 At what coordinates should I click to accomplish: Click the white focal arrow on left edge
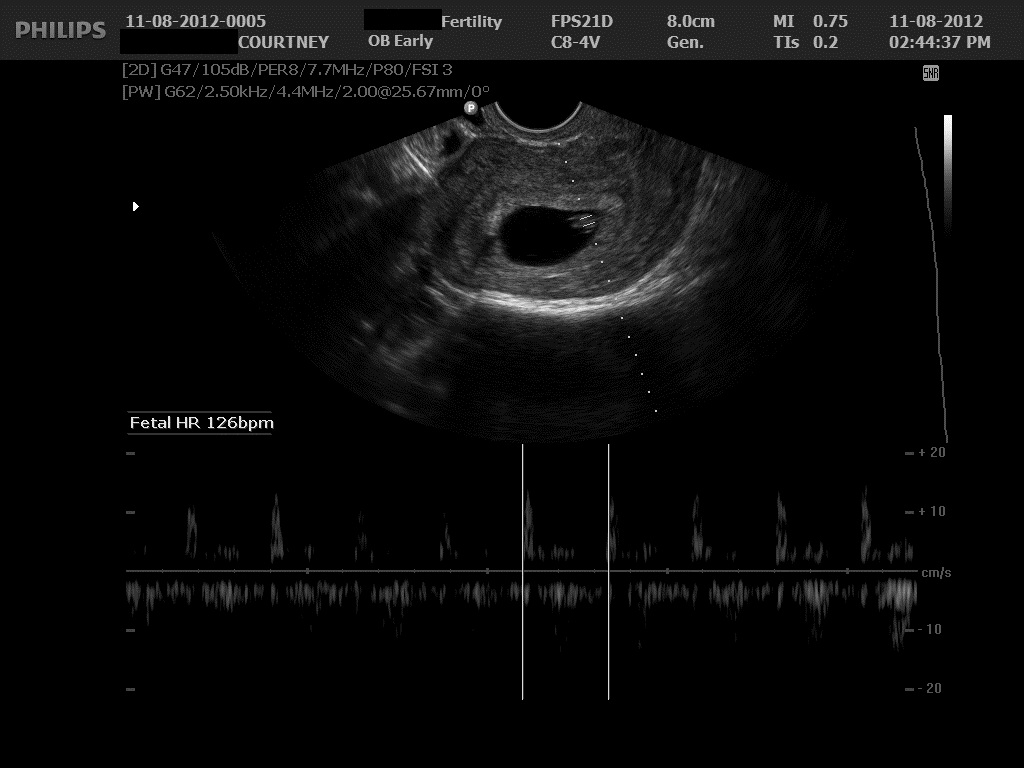[136, 207]
